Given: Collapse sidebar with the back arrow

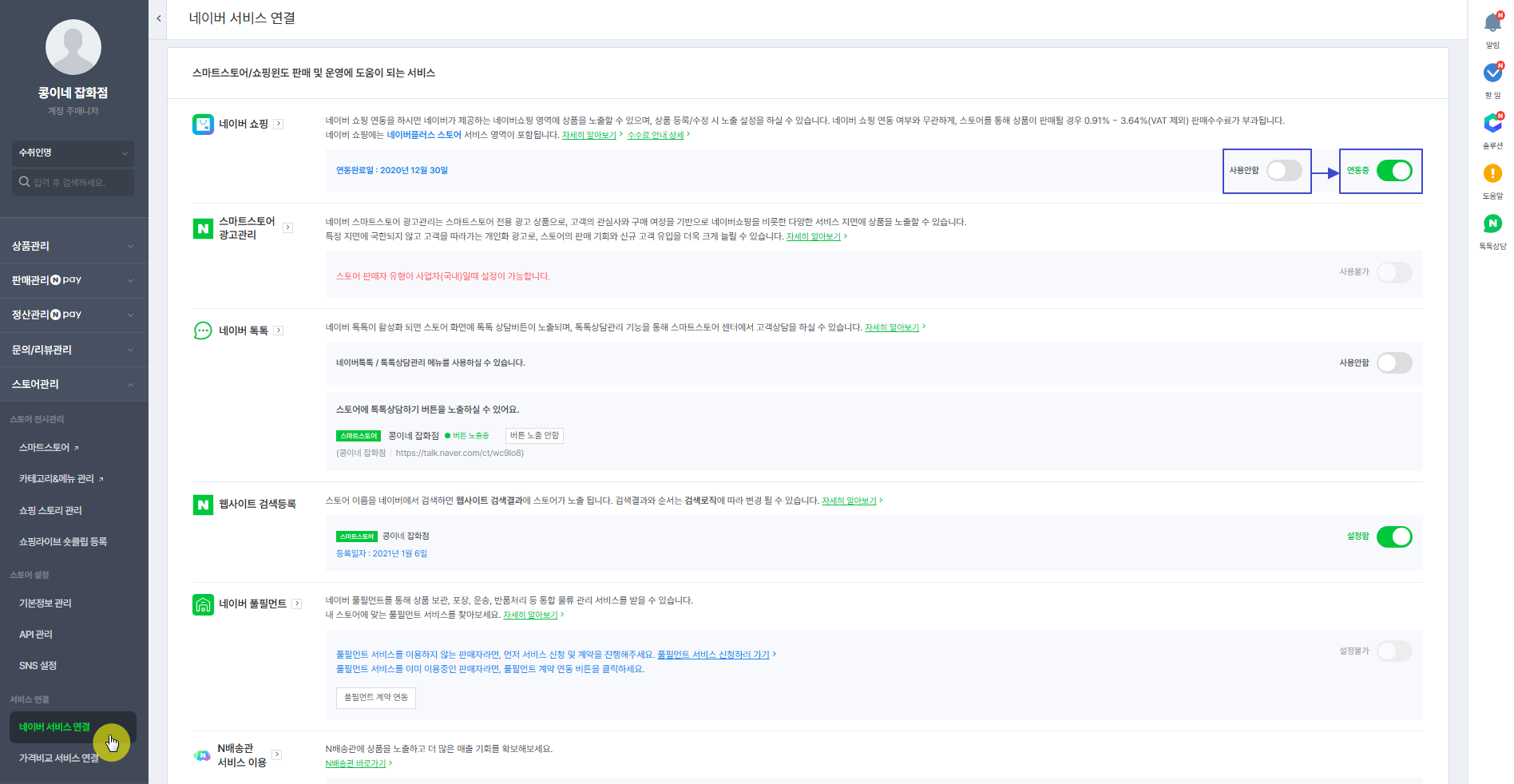Looking at the screenshot, I should point(159,18).
